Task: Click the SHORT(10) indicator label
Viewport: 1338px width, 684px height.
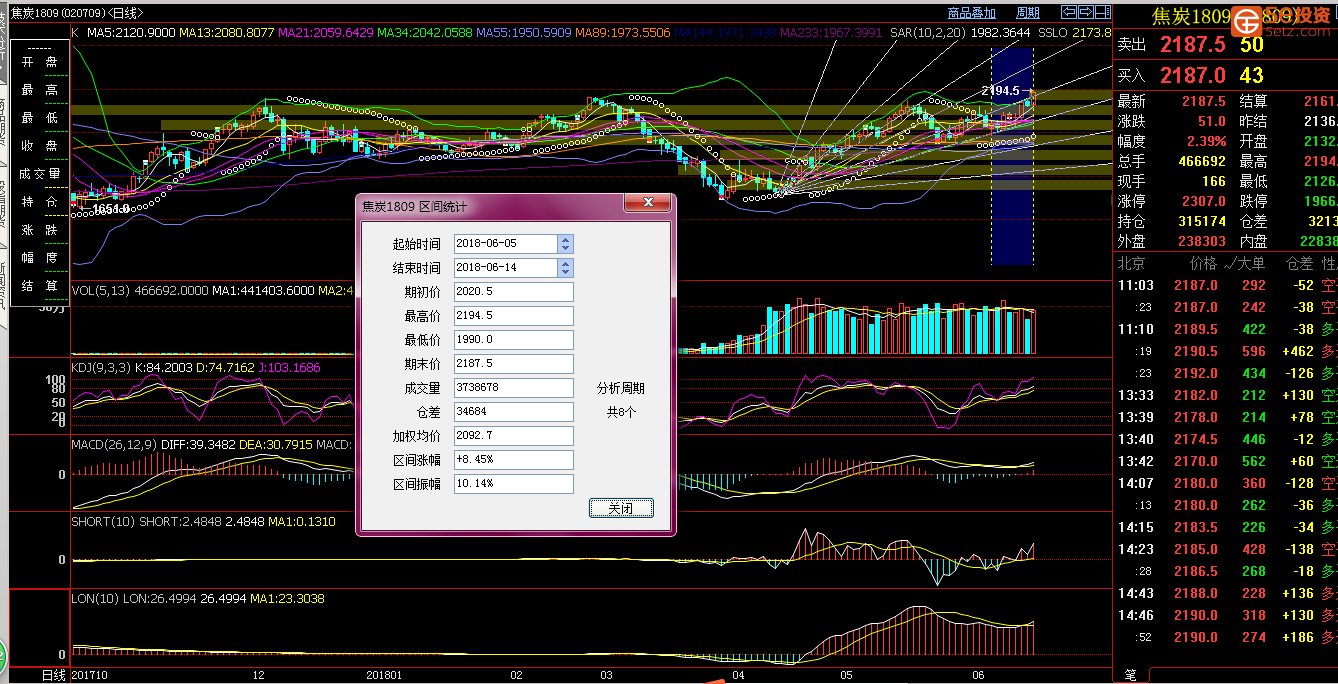Action: click(x=104, y=522)
